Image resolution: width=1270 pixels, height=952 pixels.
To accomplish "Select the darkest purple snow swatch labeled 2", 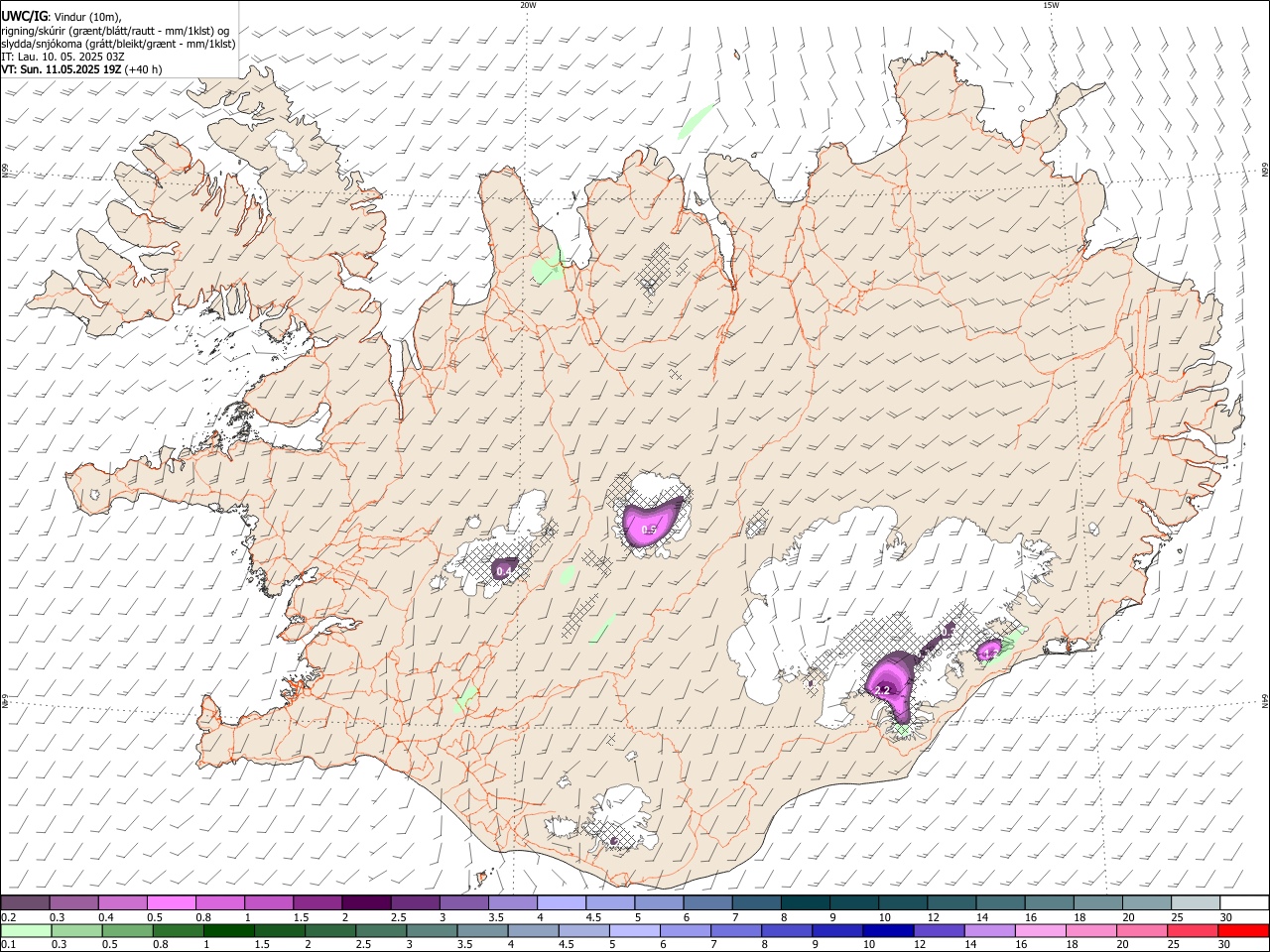I will tap(366, 902).
